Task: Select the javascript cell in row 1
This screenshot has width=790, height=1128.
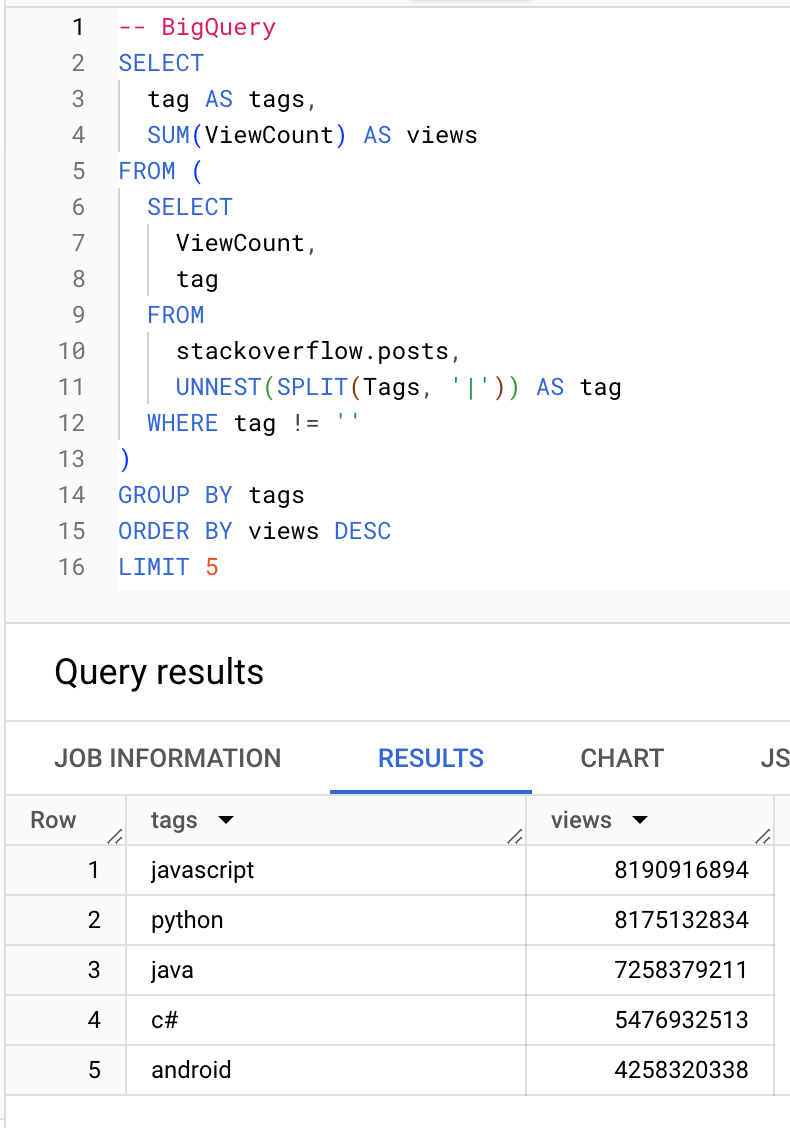Action: [x=202, y=870]
